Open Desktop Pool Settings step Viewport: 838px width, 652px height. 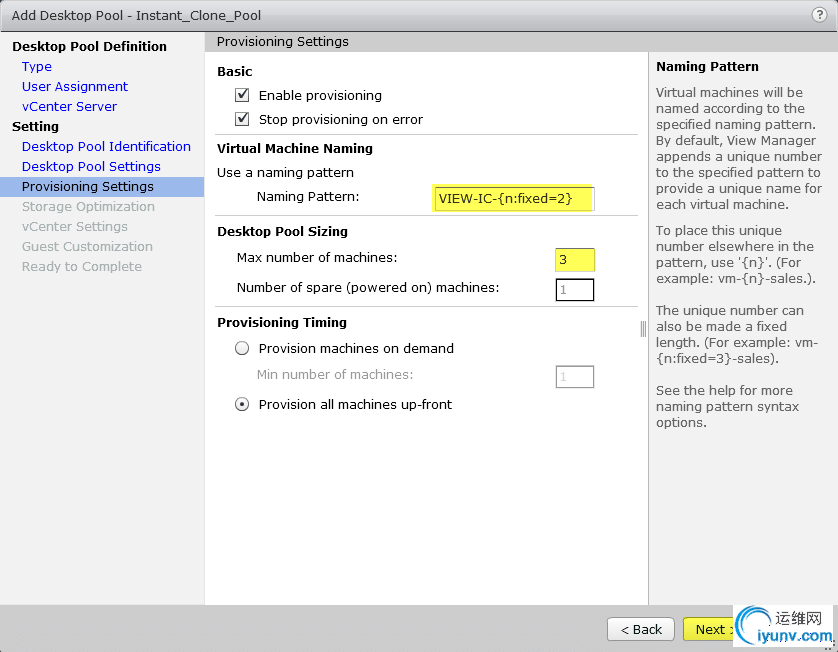[x=91, y=166]
